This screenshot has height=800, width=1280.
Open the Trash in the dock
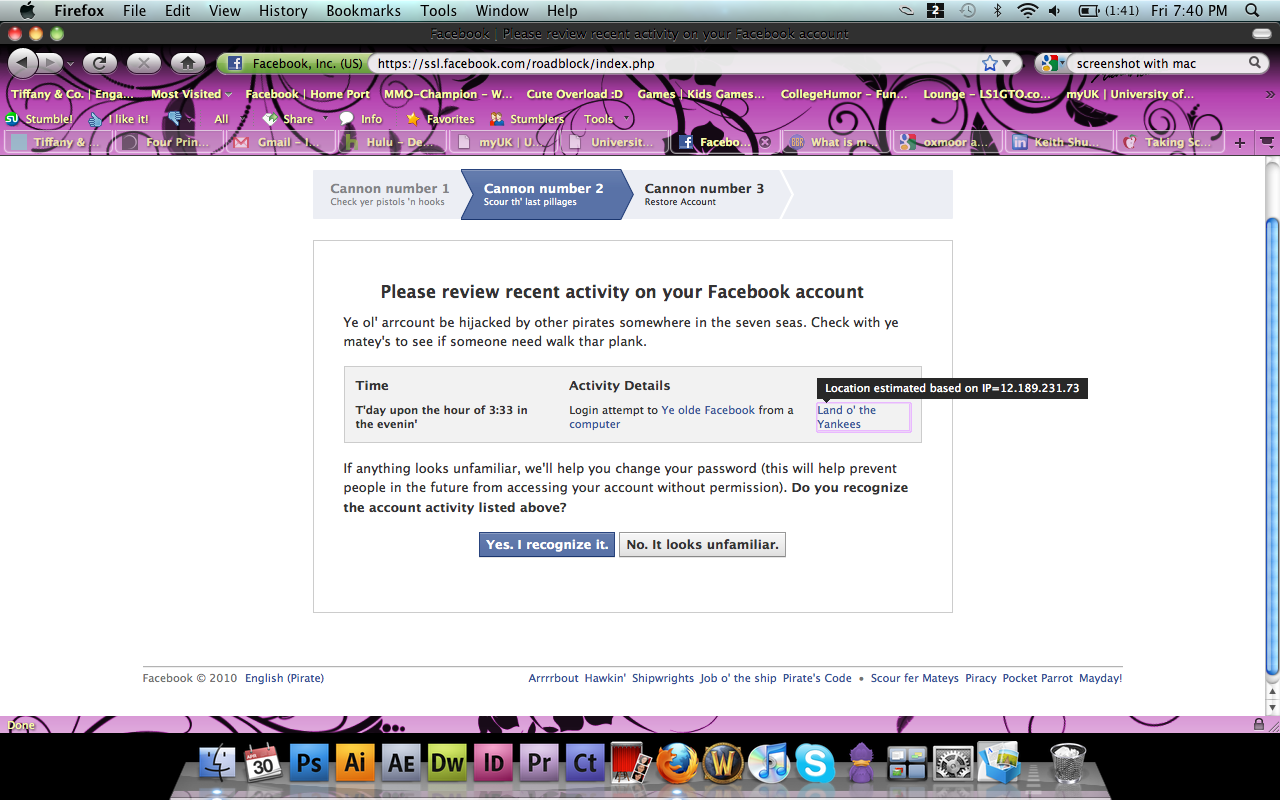[x=1069, y=764]
